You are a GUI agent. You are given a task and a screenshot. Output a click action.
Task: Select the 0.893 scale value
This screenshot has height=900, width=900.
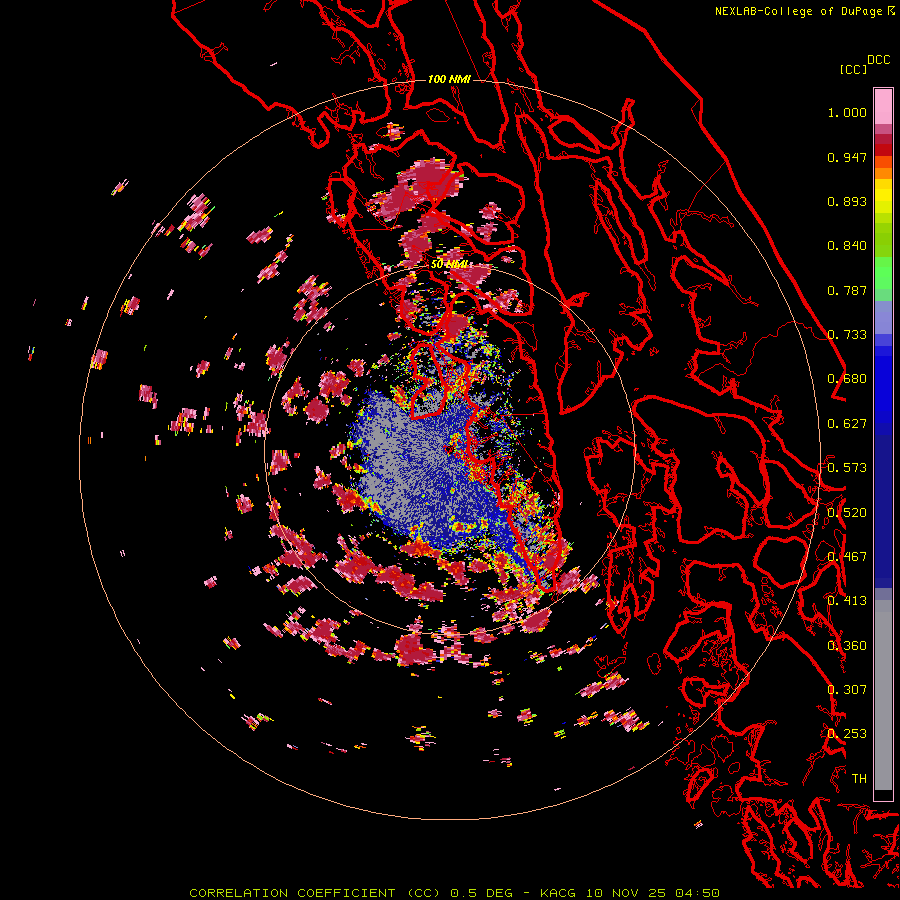pyautogui.click(x=847, y=201)
